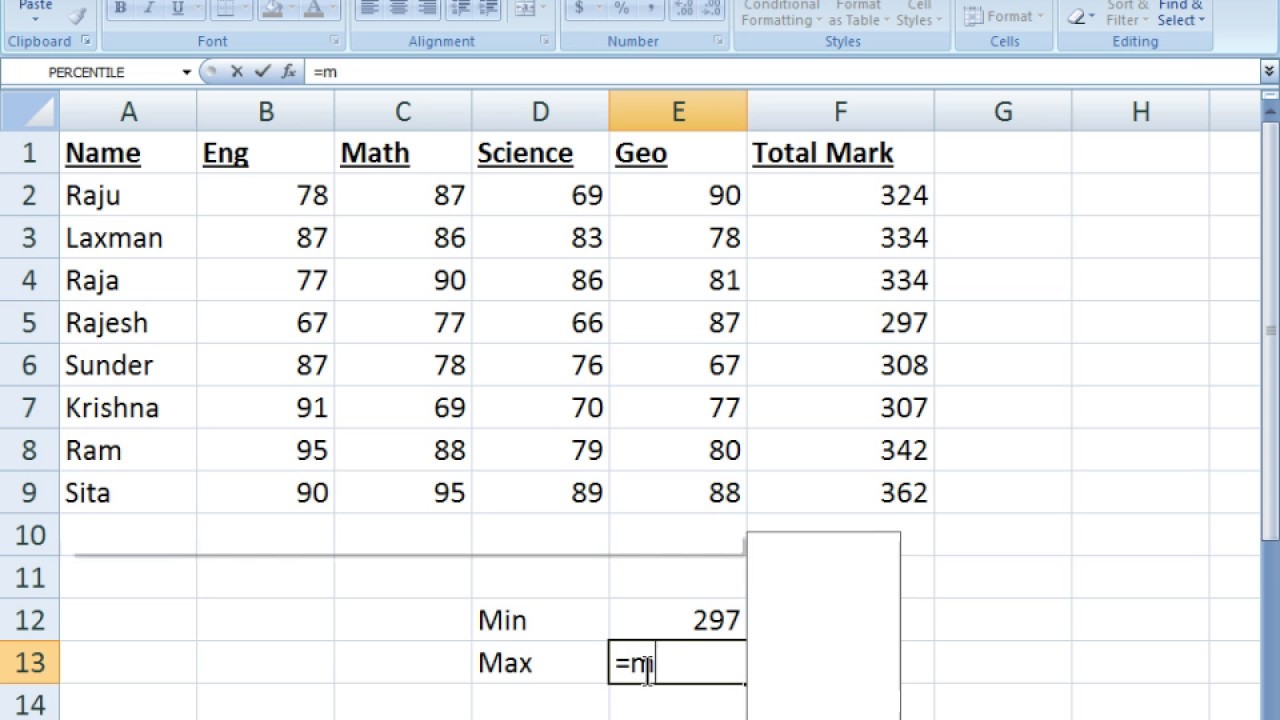The image size is (1280, 720).
Task: Confirm formula with checkmark Enter button
Action: [262, 72]
